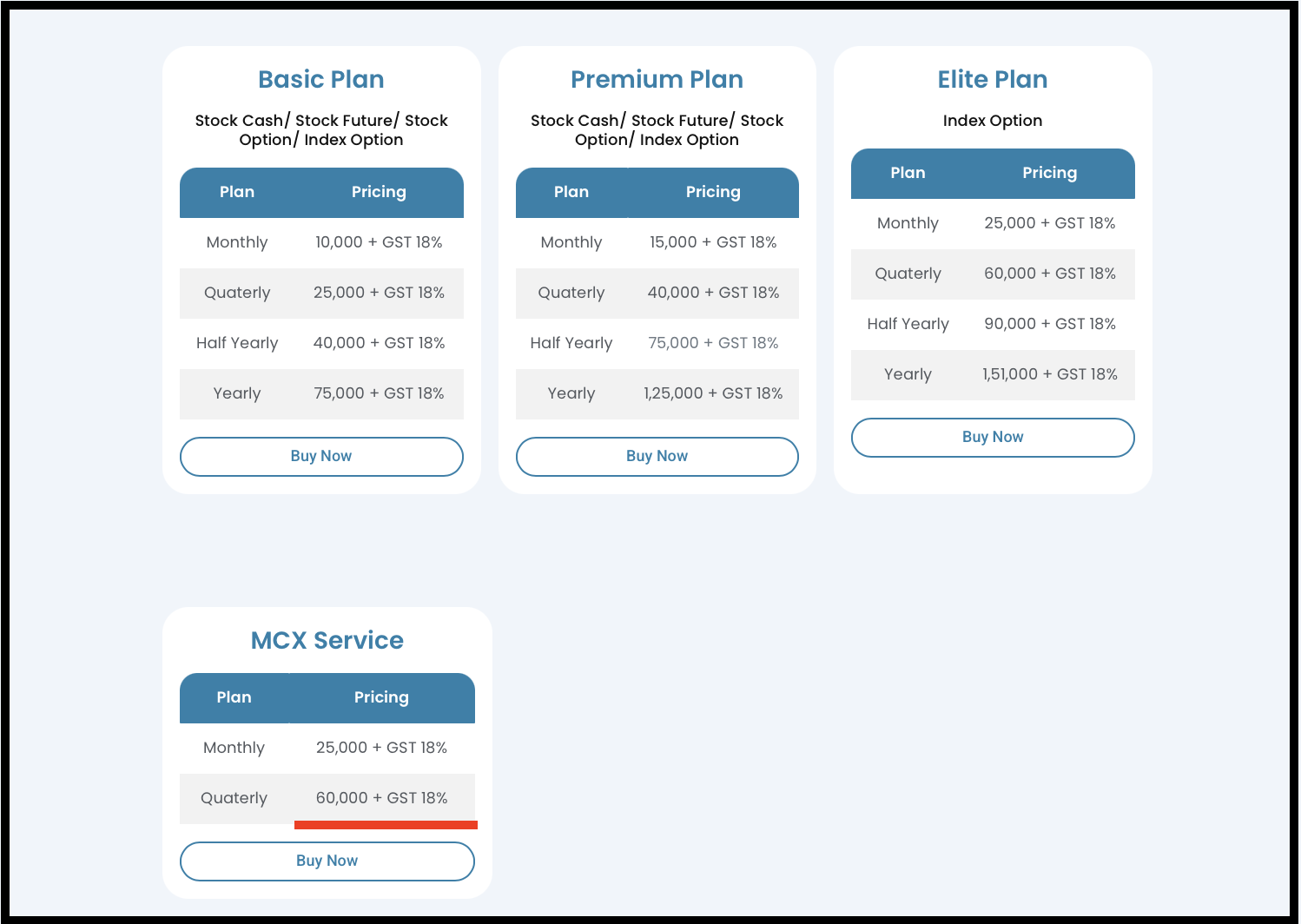Click the Monthly row label in Basic Plan
Viewport: 1301px width, 924px height.
pos(237,242)
